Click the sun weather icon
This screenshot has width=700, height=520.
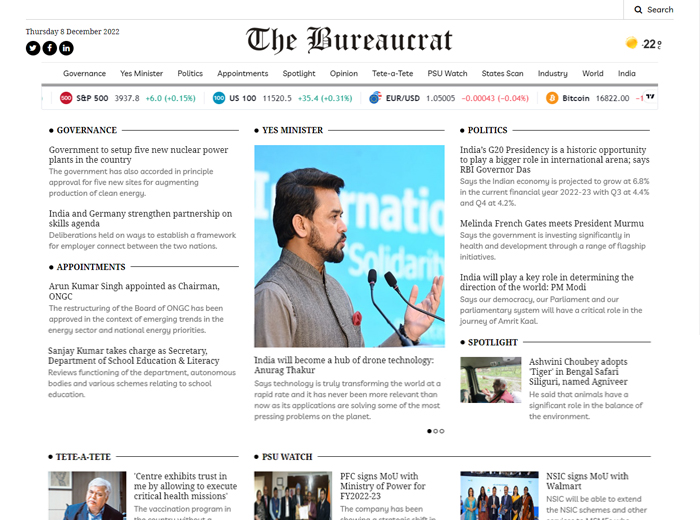631,43
